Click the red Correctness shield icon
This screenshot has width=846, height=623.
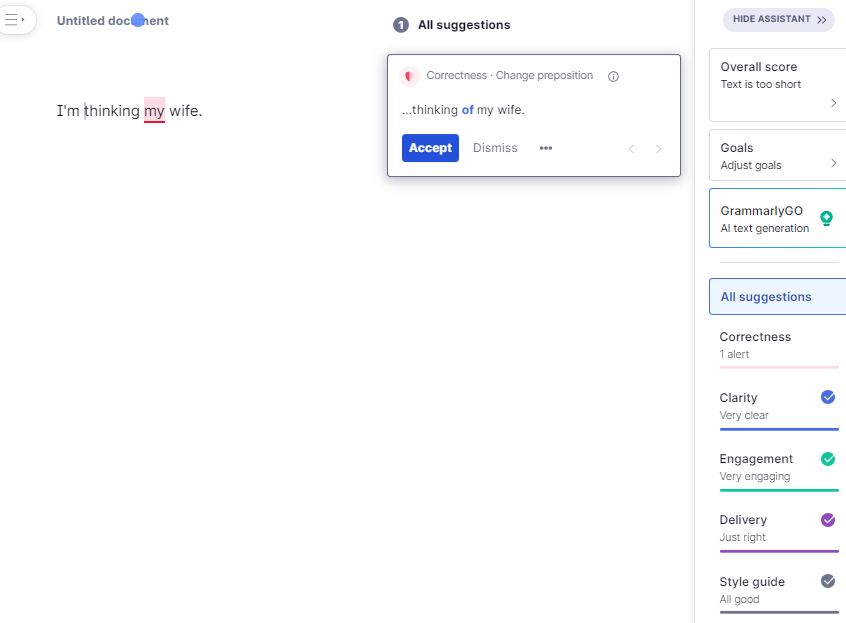409,76
